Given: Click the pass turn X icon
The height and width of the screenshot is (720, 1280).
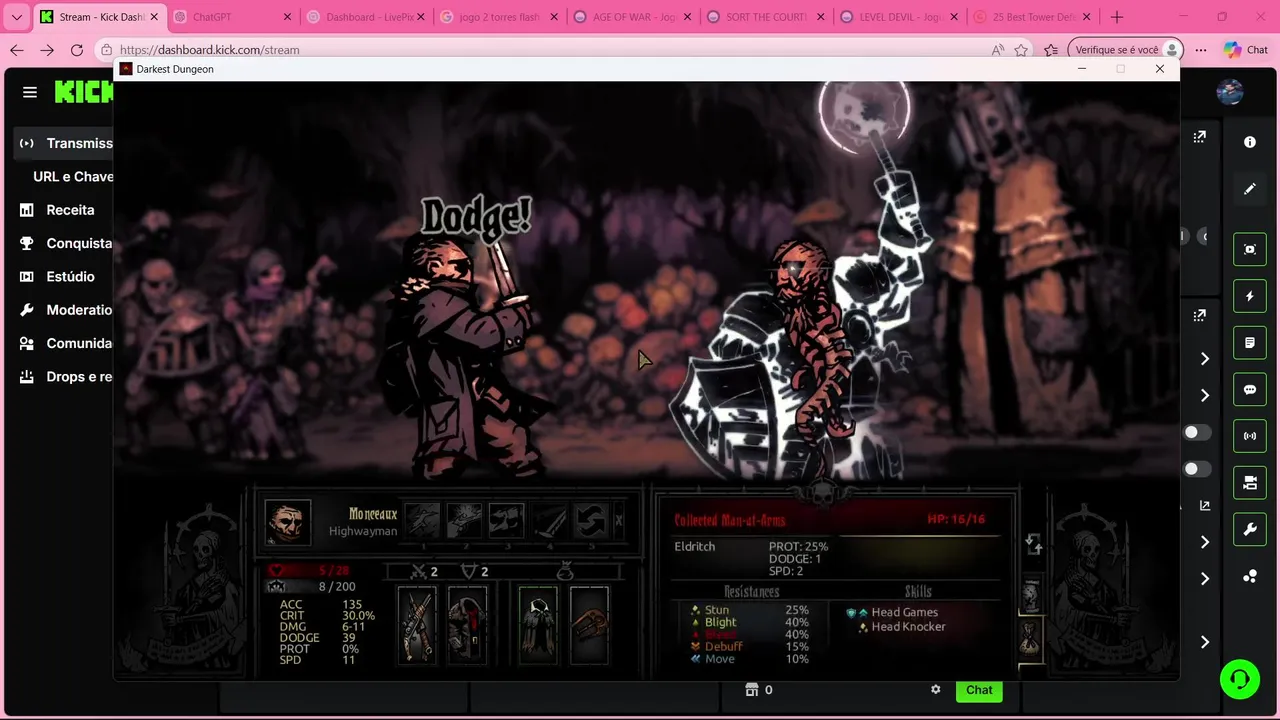Looking at the screenshot, I should pos(618,521).
